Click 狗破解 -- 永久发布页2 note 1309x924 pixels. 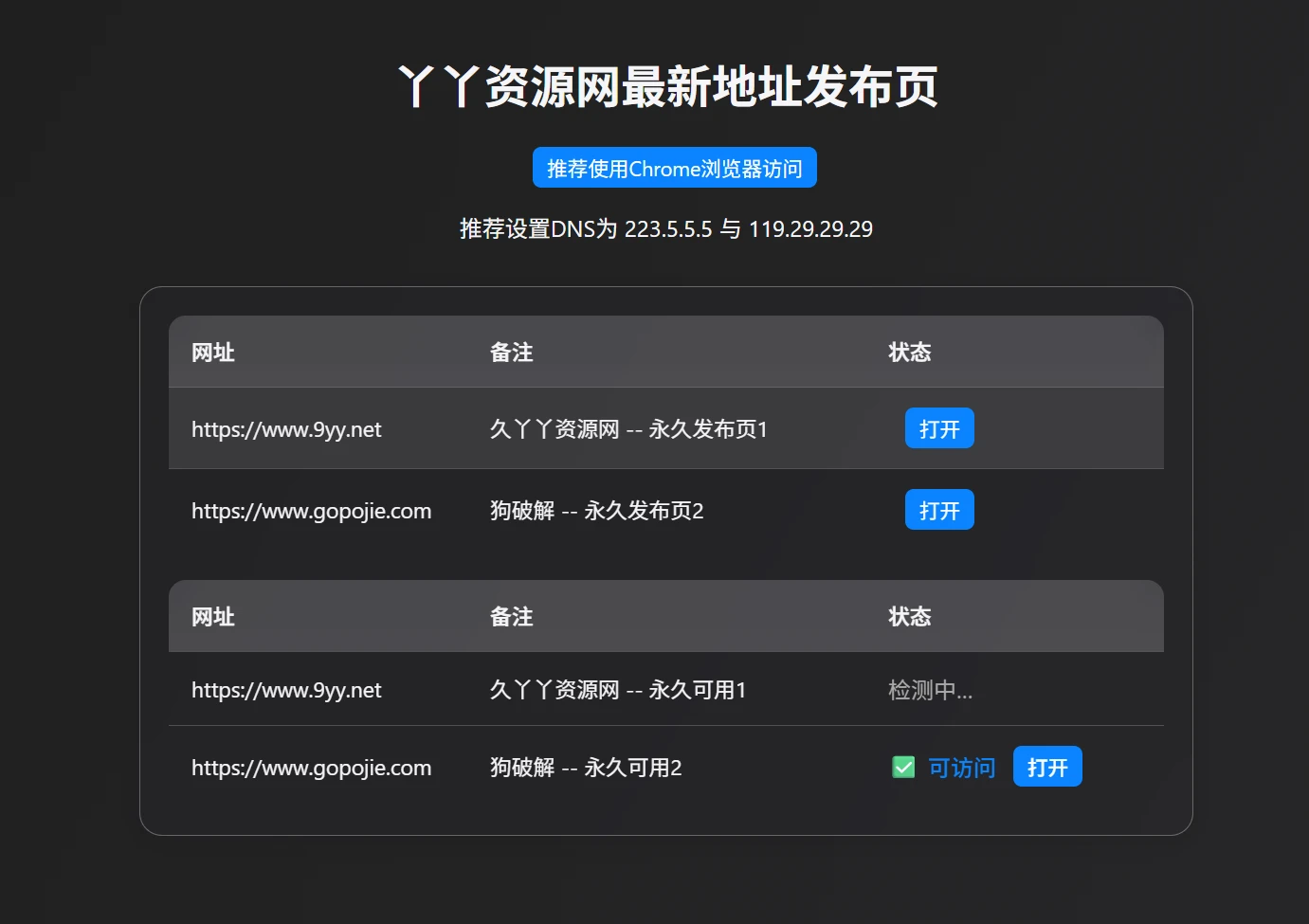click(597, 511)
